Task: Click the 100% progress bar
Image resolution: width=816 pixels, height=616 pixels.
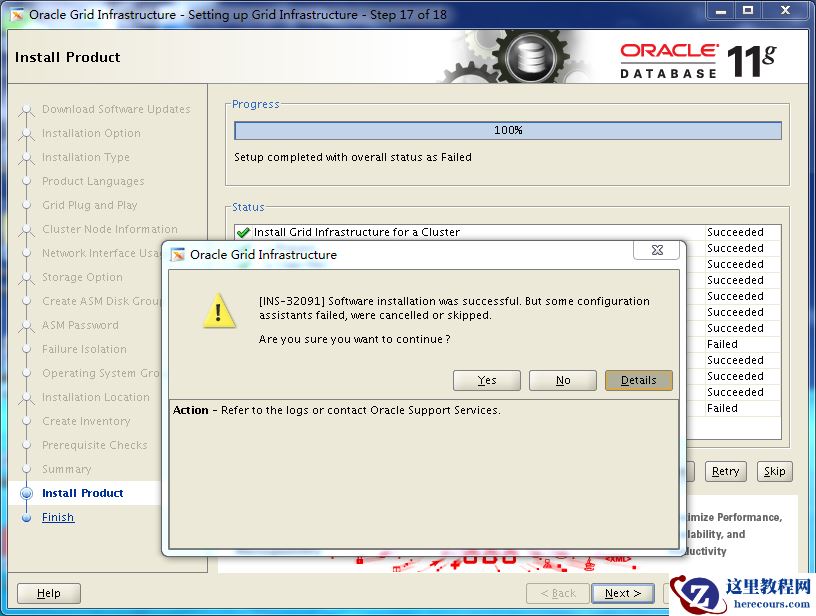Action: coord(508,131)
